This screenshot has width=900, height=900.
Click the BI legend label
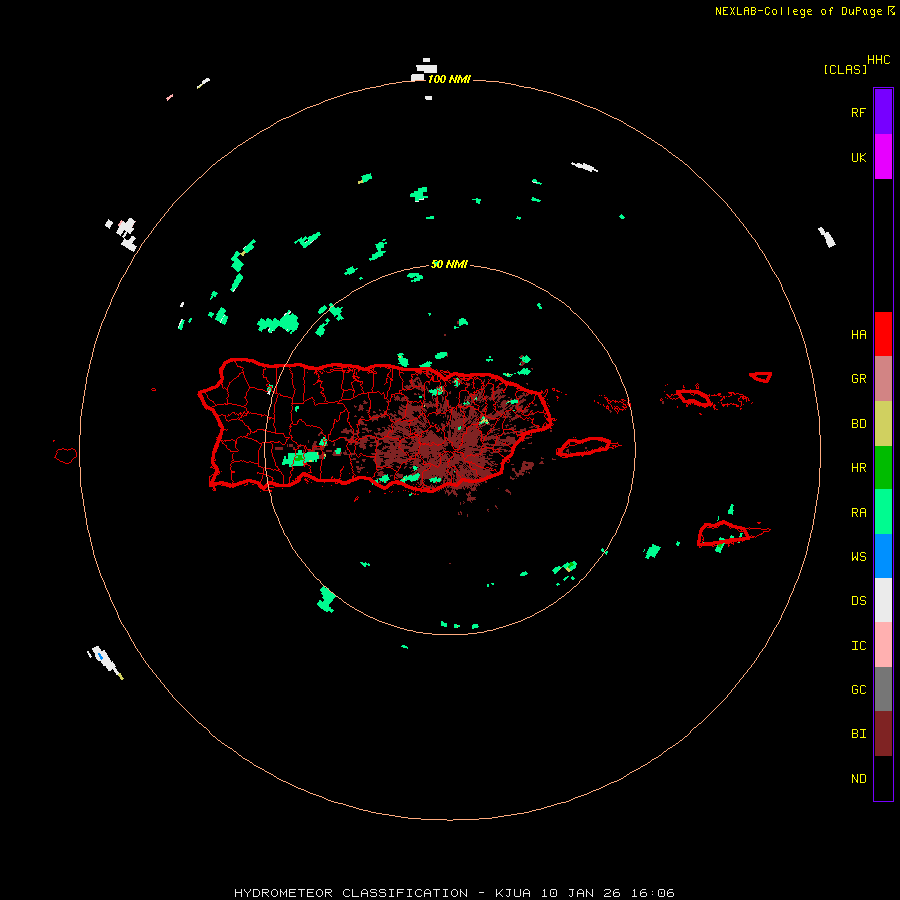click(x=858, y=734)
